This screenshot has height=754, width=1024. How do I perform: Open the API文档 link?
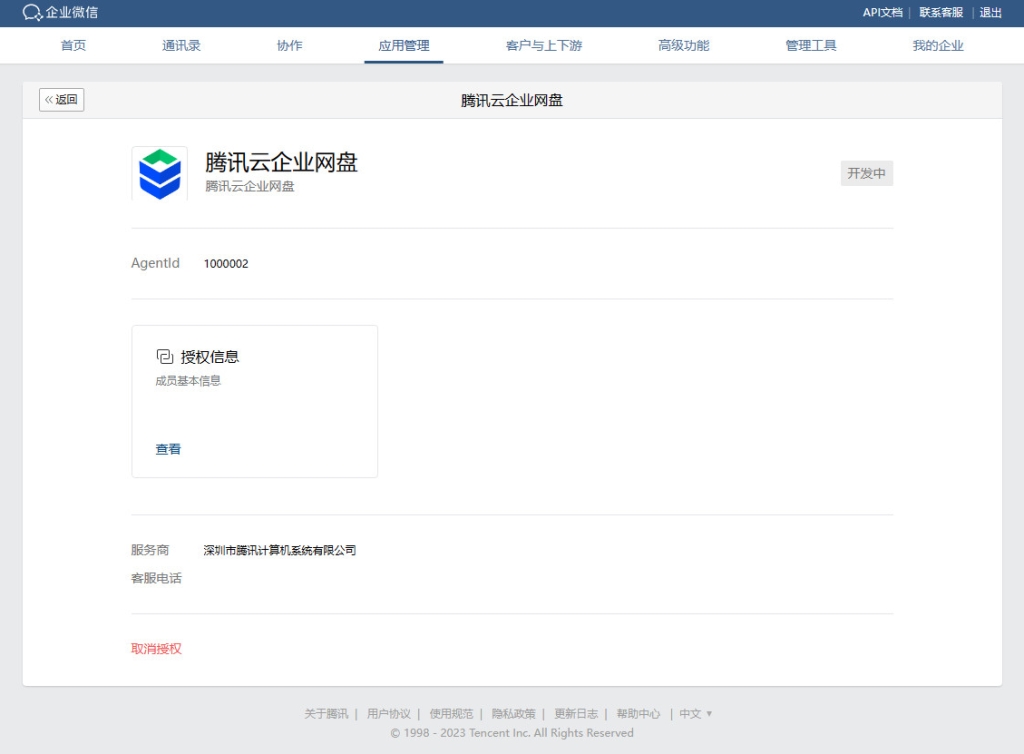coord(882,12)
